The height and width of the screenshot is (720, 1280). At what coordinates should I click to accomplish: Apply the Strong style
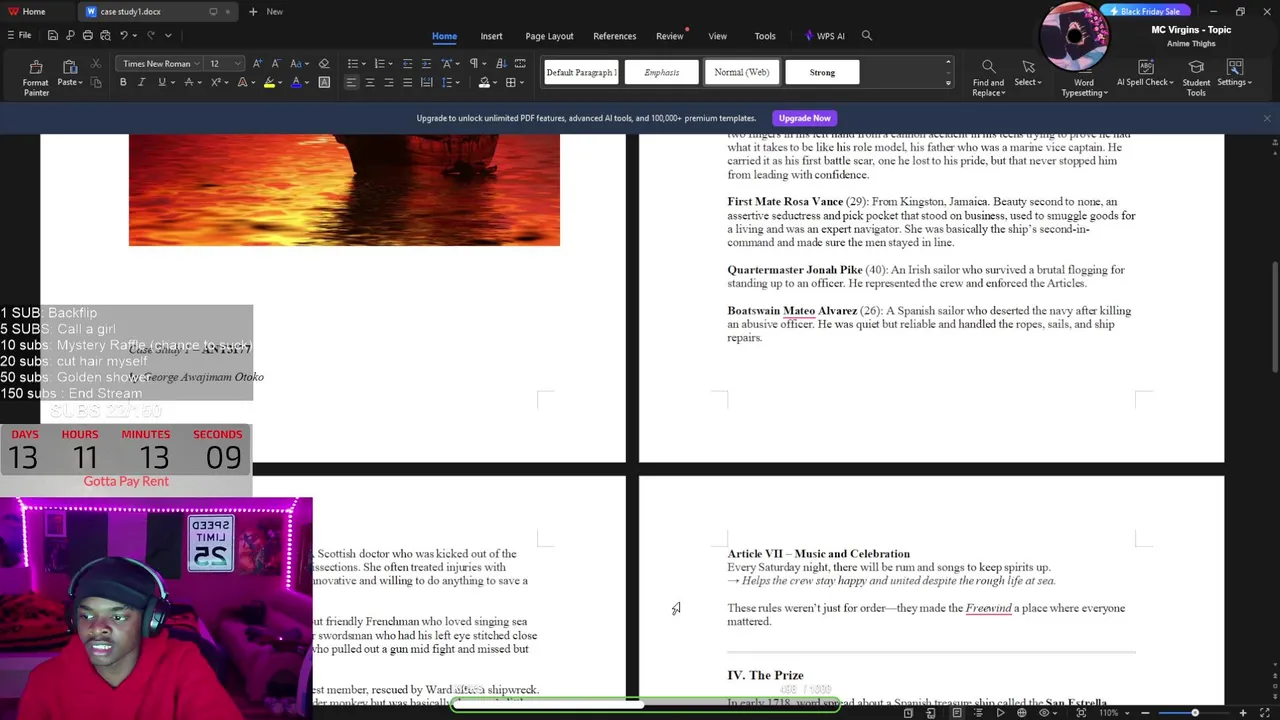822,72
